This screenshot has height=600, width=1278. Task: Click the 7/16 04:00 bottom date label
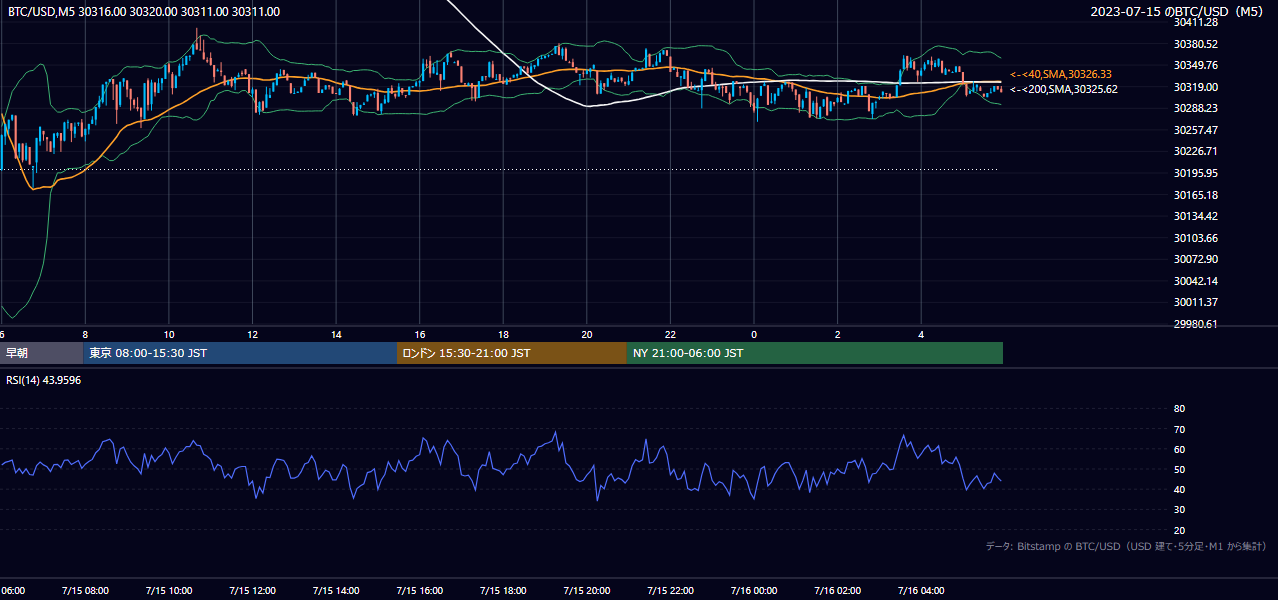point(921,590)
